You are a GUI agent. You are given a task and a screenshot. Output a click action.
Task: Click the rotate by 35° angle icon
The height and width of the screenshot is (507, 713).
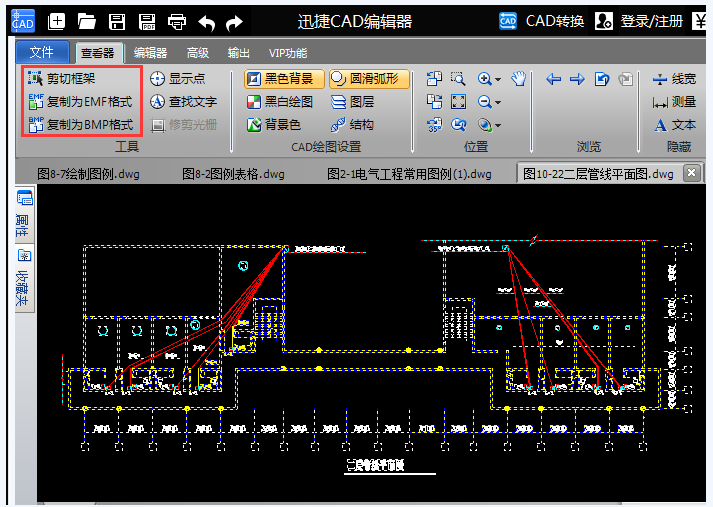(x=434, y=124)
